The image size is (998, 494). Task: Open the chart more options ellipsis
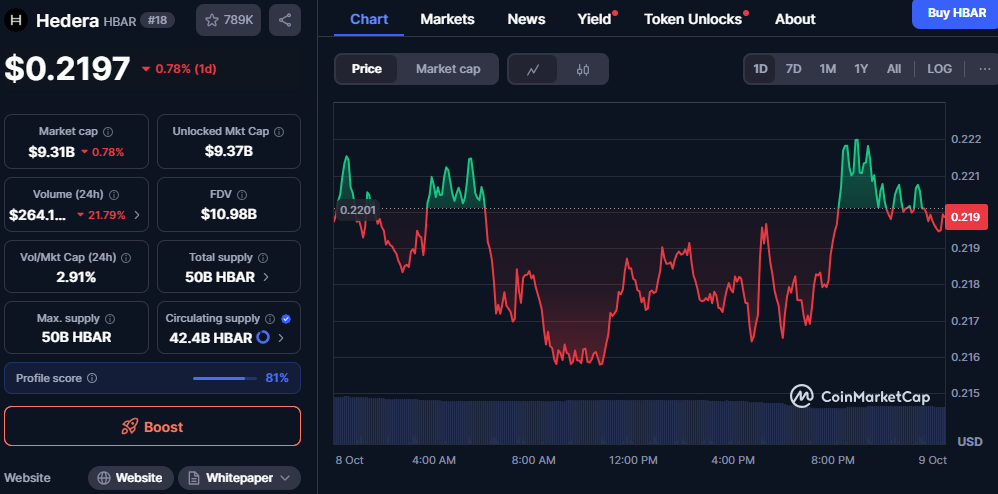984,69
